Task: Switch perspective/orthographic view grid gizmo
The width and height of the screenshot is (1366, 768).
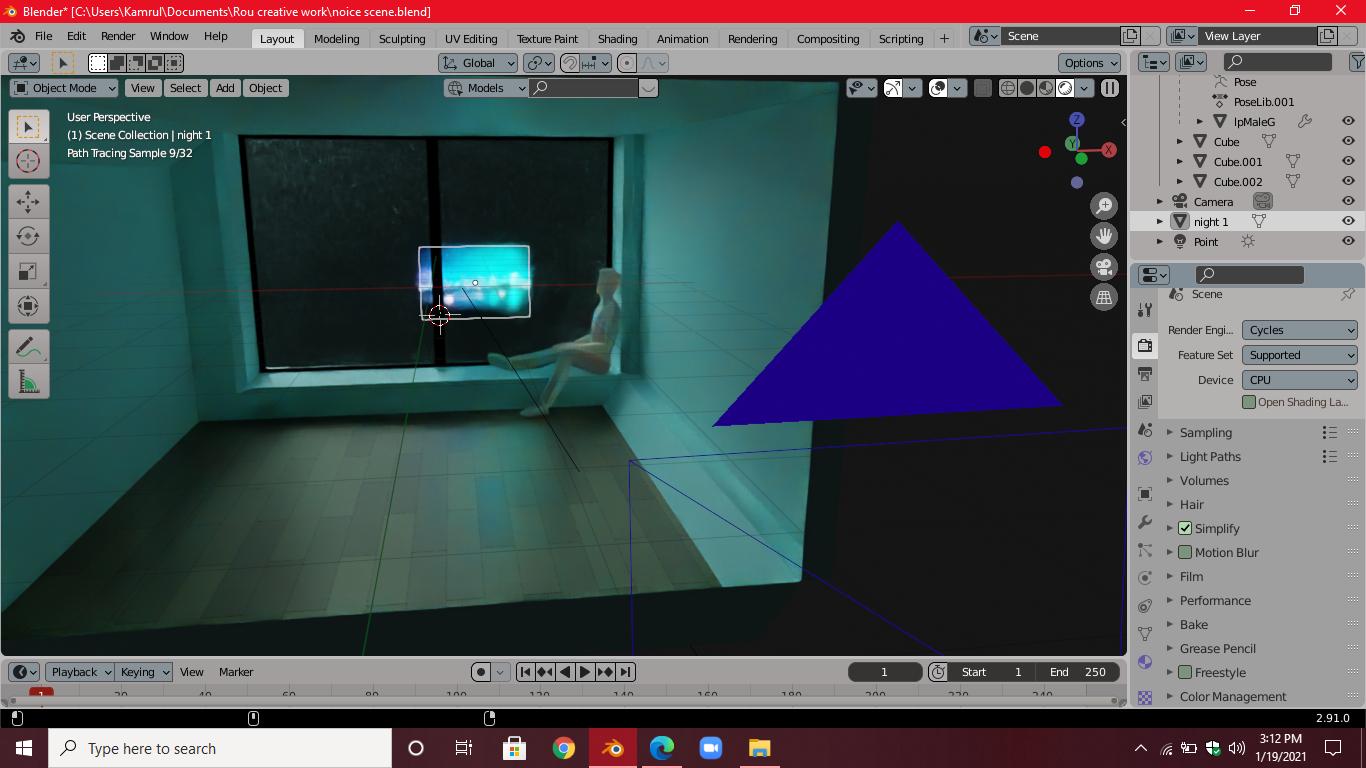Action: [1104, 297]
